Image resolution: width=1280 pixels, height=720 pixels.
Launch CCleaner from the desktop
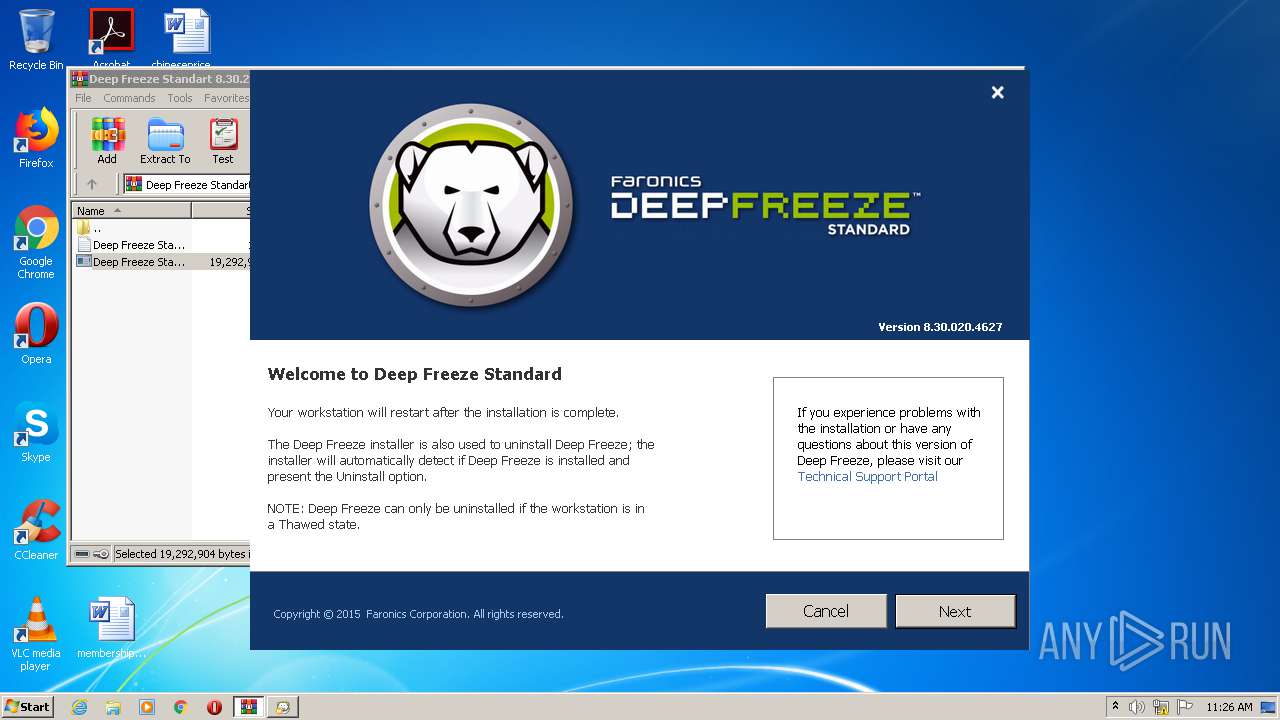(x=36, y=530)
